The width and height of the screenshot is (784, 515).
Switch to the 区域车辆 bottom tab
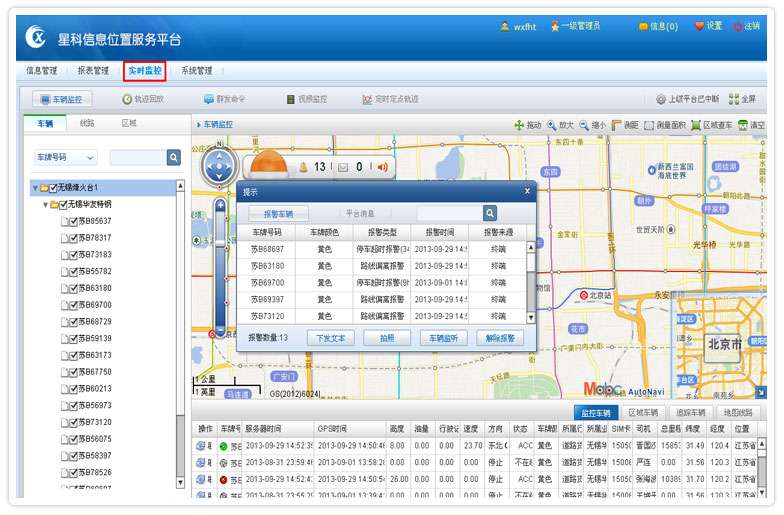(x=642, y=412)
